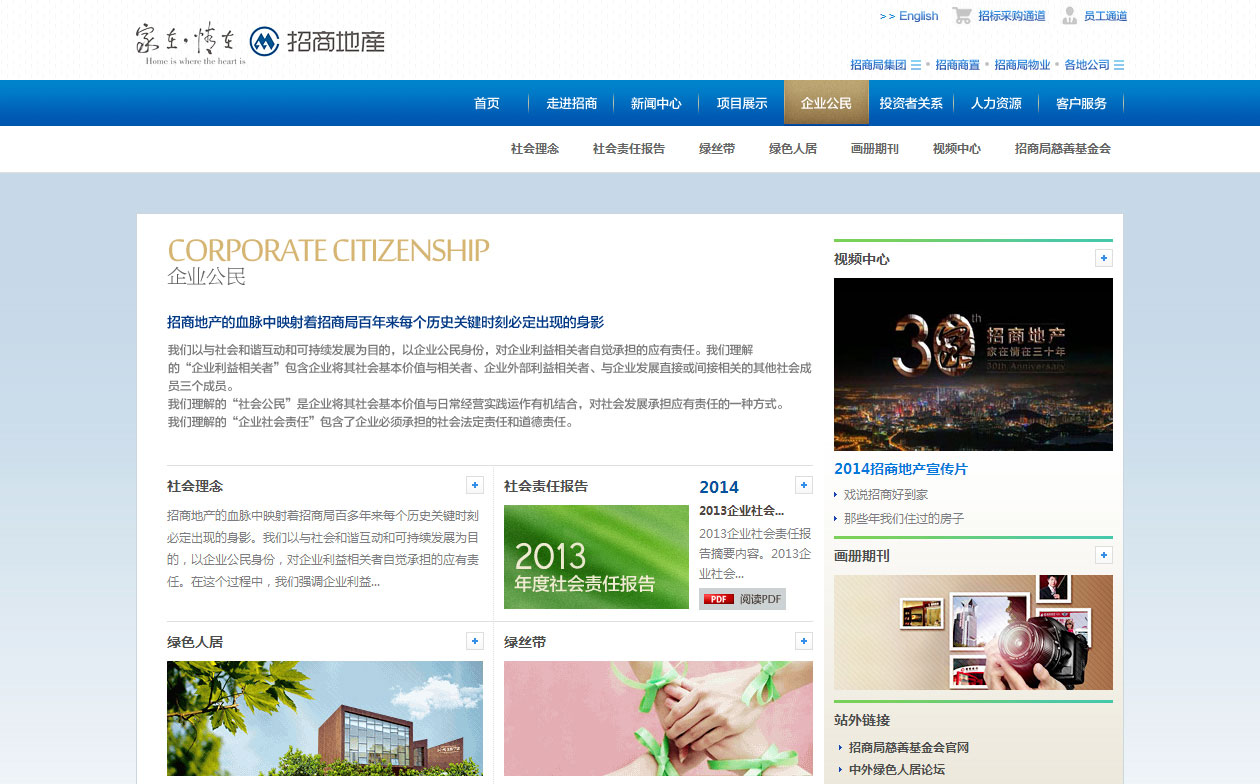
Task: Go to the 社会理念 sub-menu item
Action: coord(535,149)
